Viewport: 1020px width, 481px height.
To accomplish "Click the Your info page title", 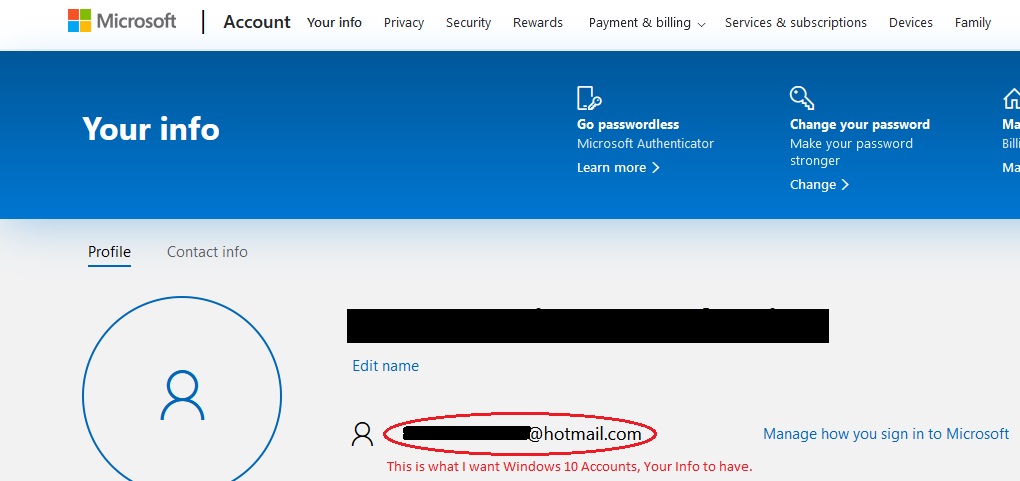I will point(151,129).
